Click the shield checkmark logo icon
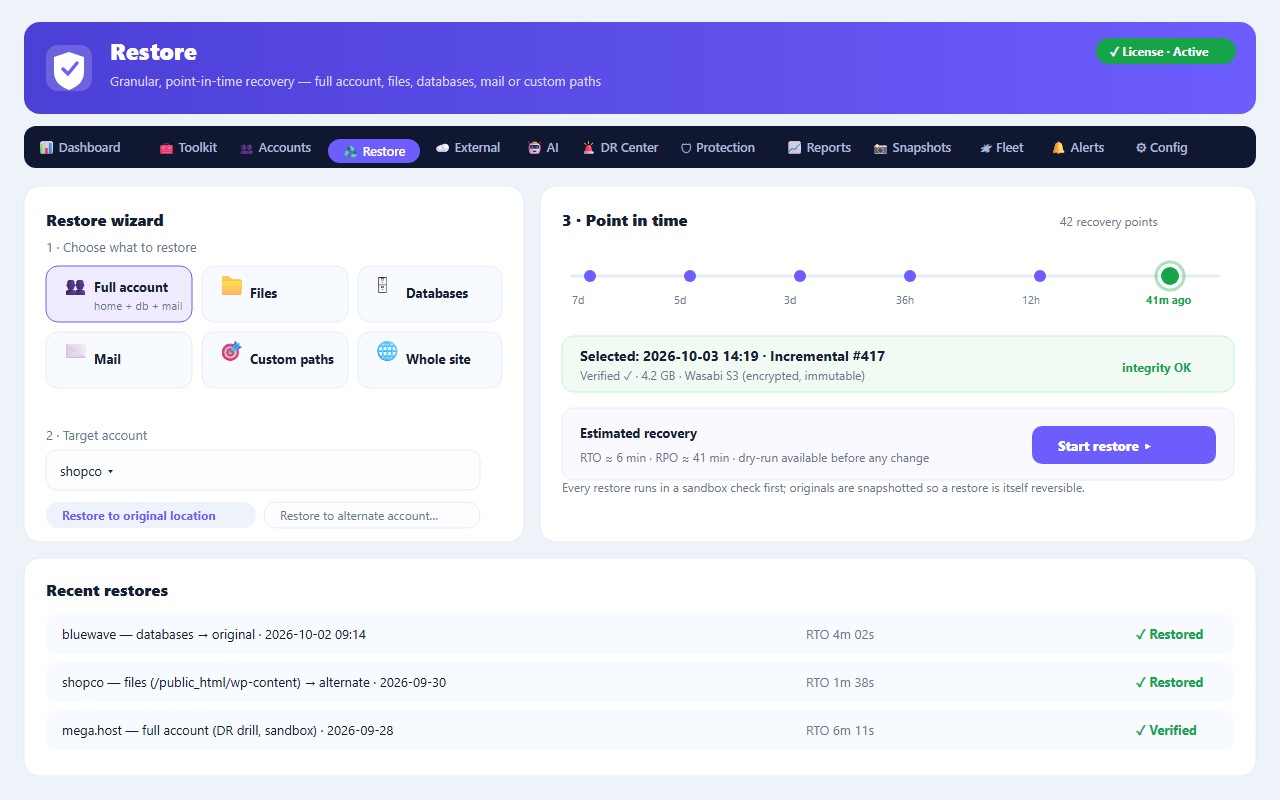 click(69, 68)
